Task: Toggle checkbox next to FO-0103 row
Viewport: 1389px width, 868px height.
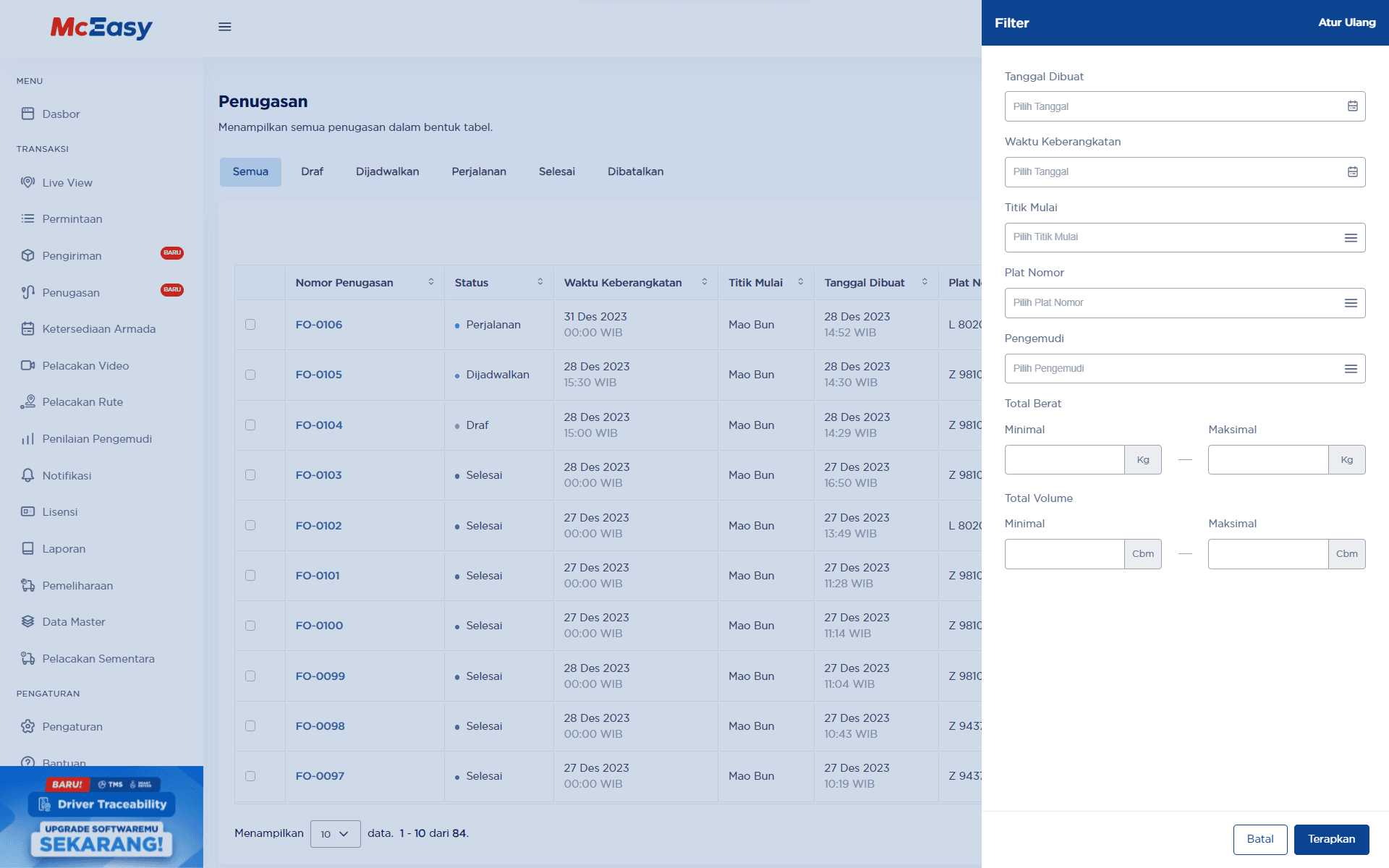Action: point(250,474)
